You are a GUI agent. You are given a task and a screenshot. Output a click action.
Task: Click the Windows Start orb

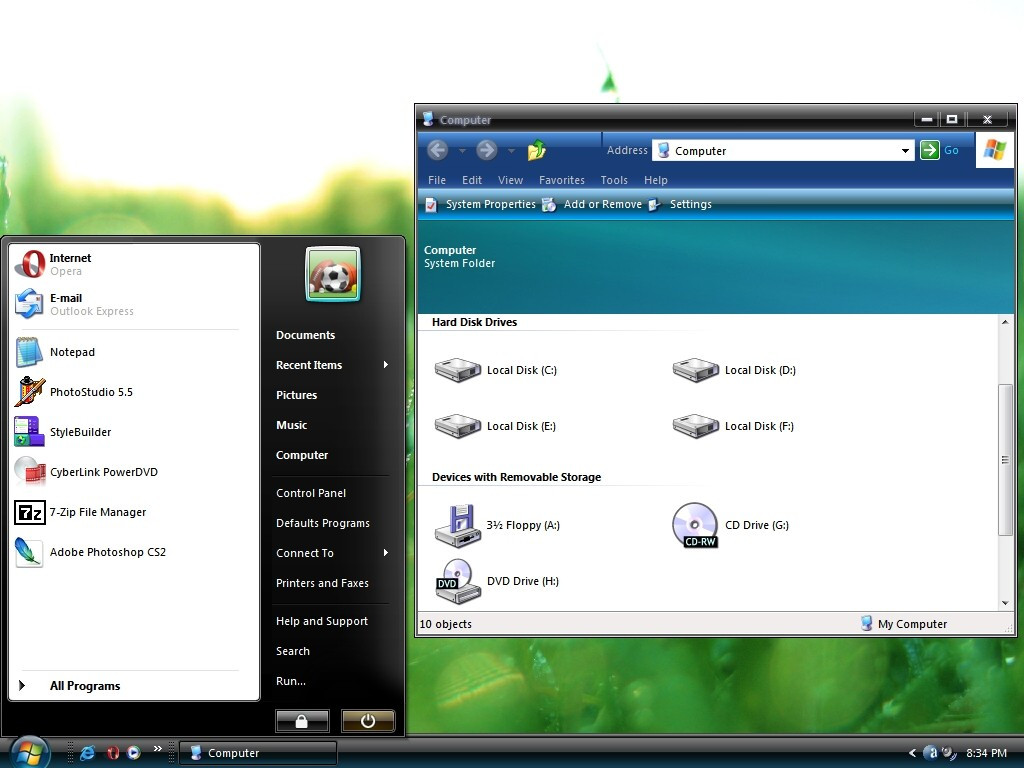pyautogui.click(x=29, y=752)
